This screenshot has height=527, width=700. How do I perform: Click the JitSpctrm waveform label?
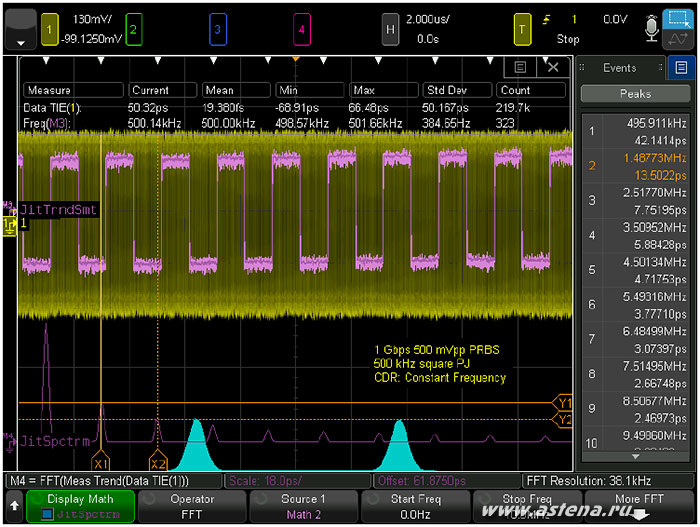click(x=55, y=441)
